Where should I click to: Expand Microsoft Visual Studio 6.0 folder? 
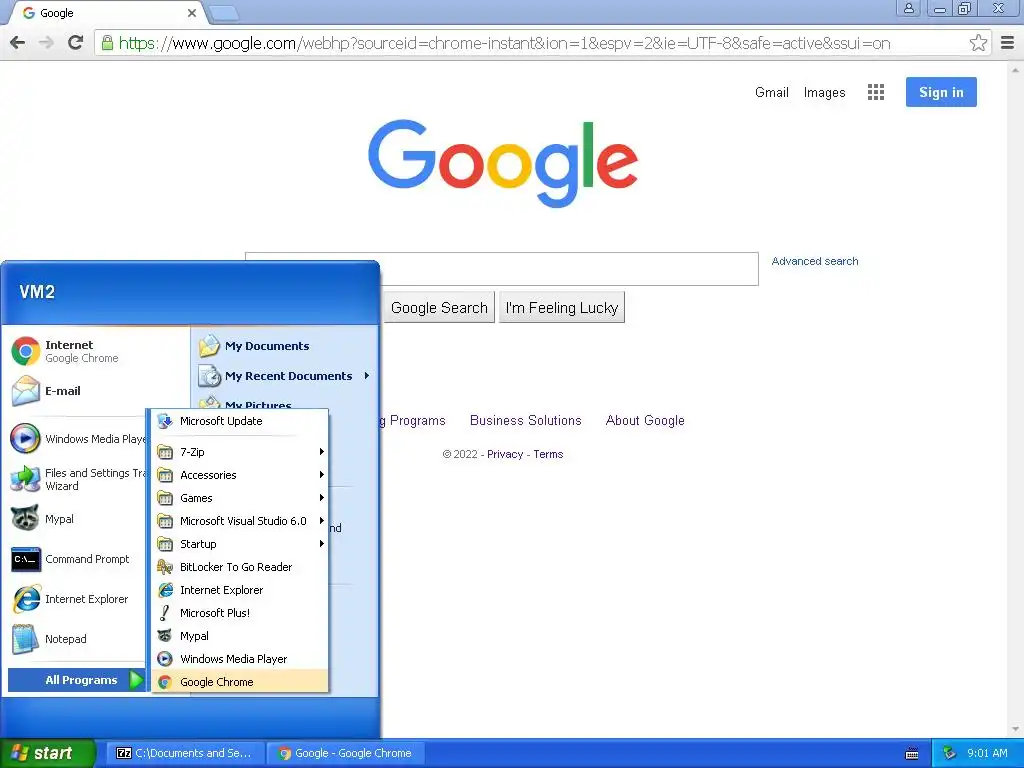pyautogui.click(x=240, y=520)
